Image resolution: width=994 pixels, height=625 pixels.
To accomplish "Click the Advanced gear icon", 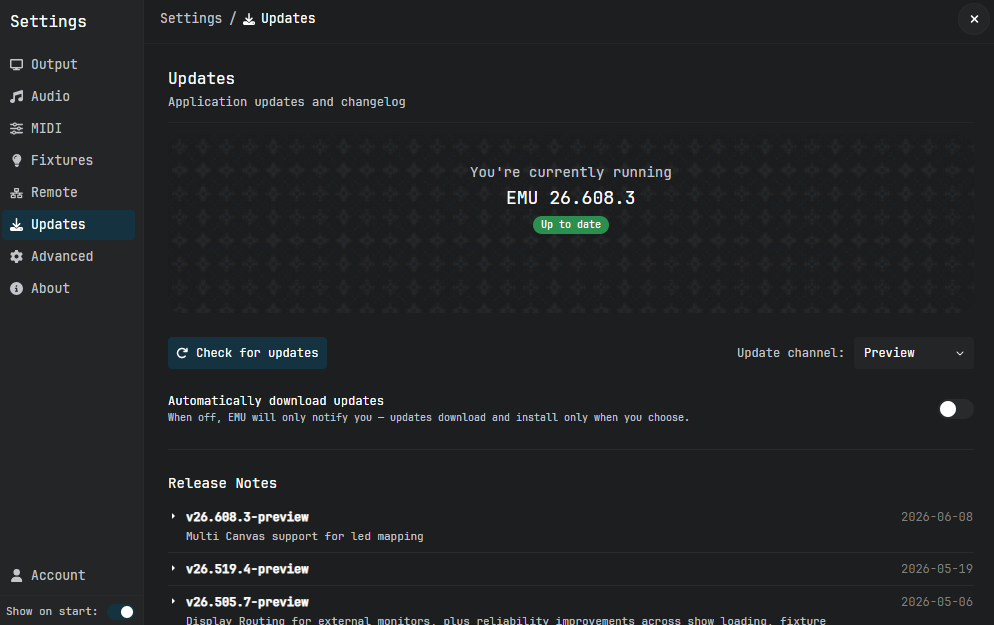I will point(16,256).
